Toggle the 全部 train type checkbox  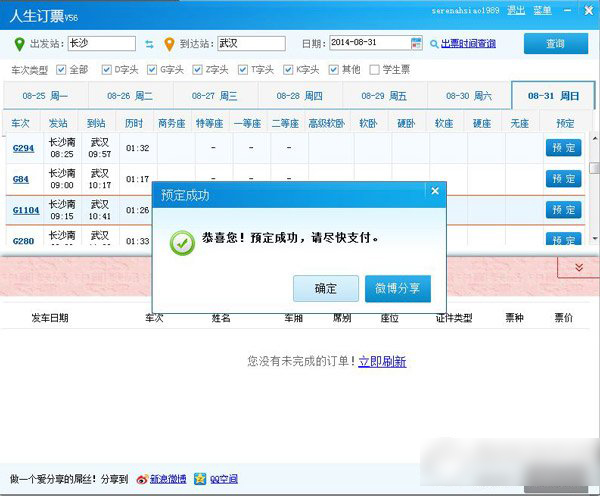pos(61,70)
